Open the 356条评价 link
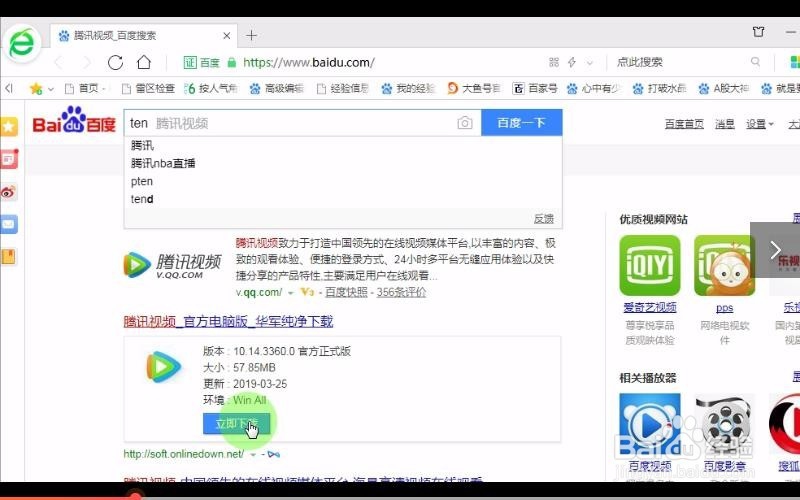 [x=401, y=292]
